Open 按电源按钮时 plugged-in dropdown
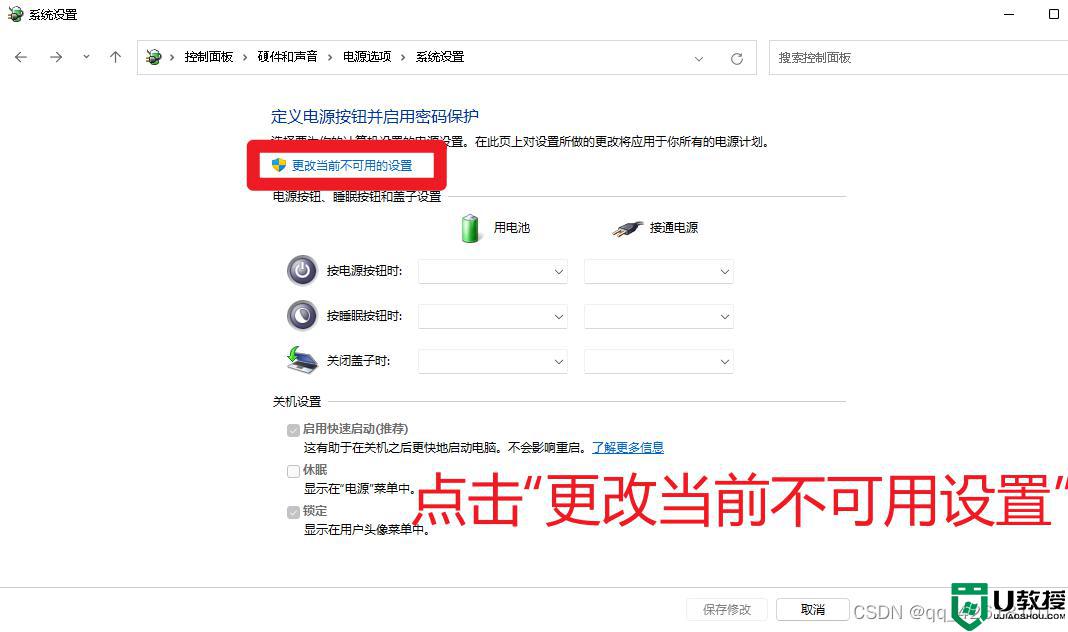1068x632 pixels. tap(659, 272)
